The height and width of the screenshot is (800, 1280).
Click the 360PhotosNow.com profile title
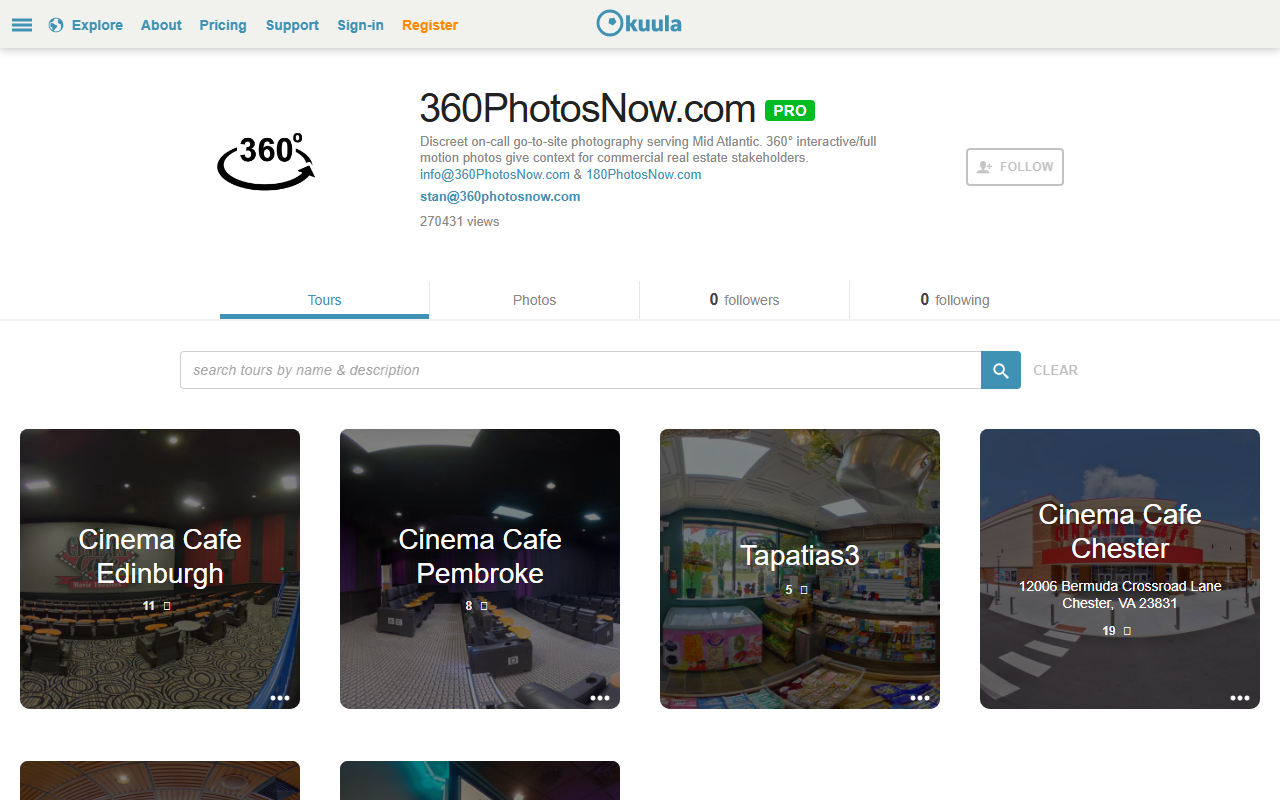click(x=588, y=108)
